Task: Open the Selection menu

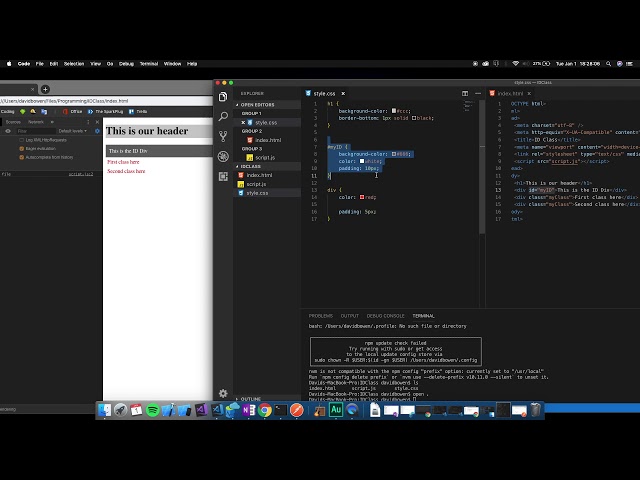Action: (x=74, y=64)
